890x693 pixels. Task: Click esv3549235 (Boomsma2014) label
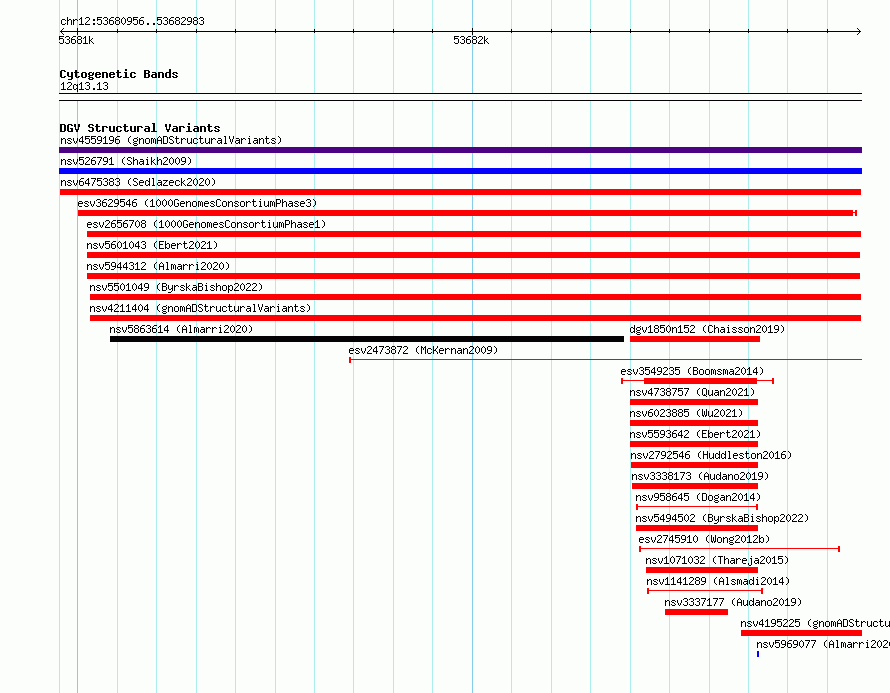pyautogui.click(x=692, y=371)
